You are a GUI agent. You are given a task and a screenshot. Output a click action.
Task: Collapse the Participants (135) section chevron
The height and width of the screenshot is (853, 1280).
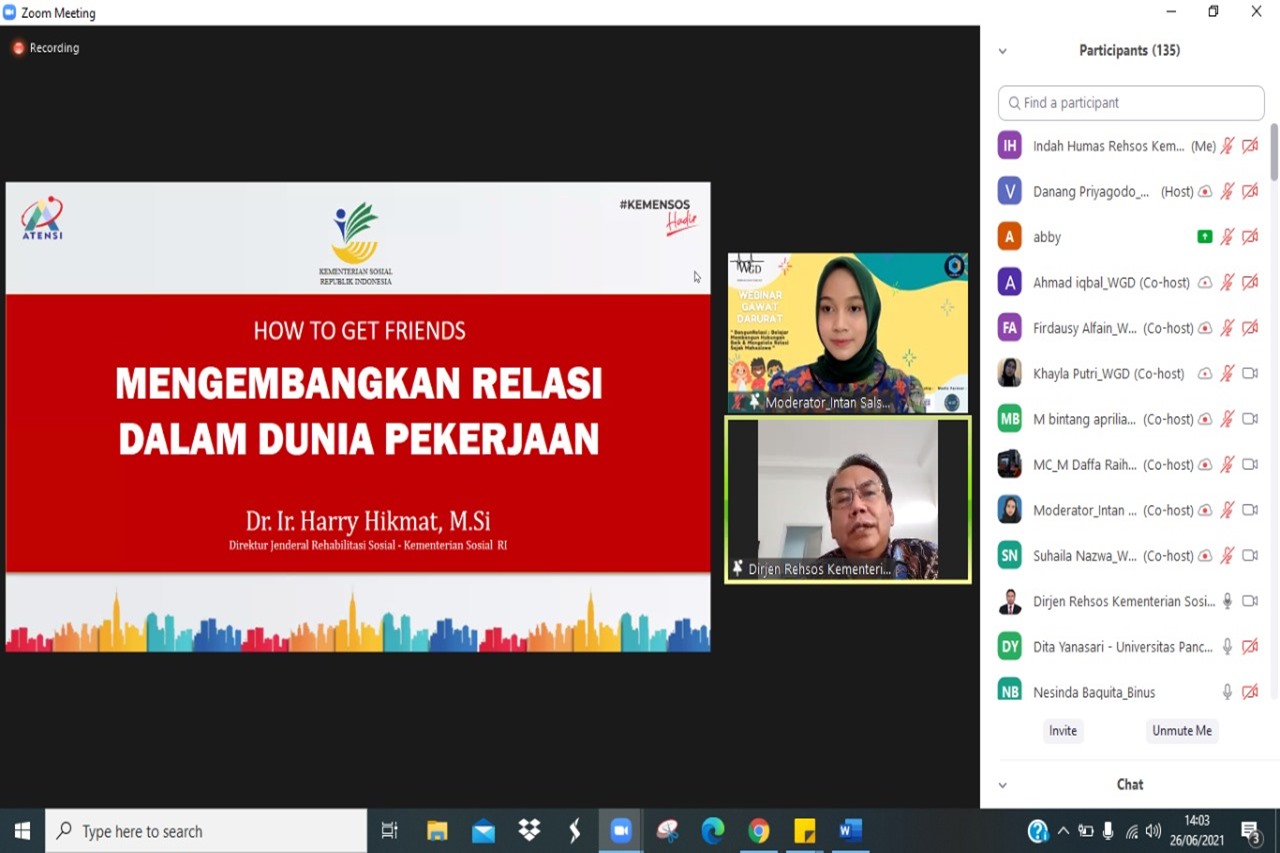tap(1002, 50)
